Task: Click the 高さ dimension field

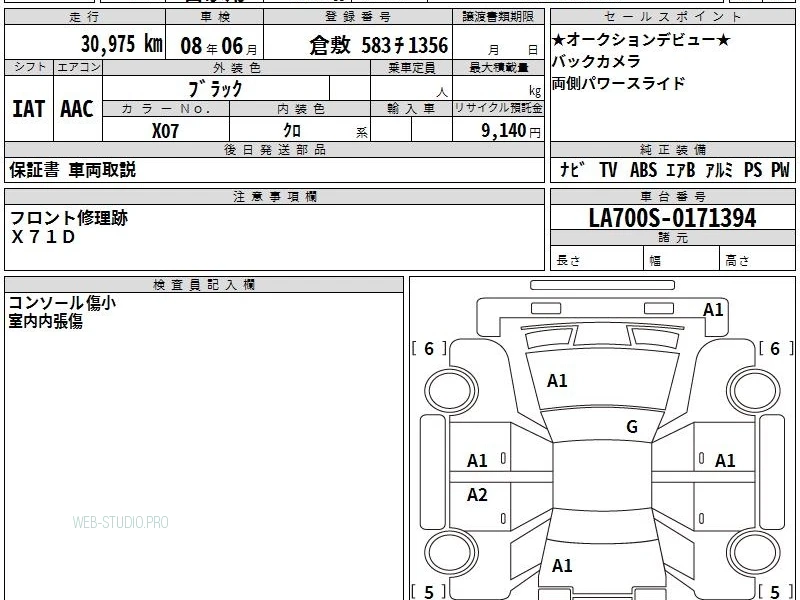Action: (757, 258)
